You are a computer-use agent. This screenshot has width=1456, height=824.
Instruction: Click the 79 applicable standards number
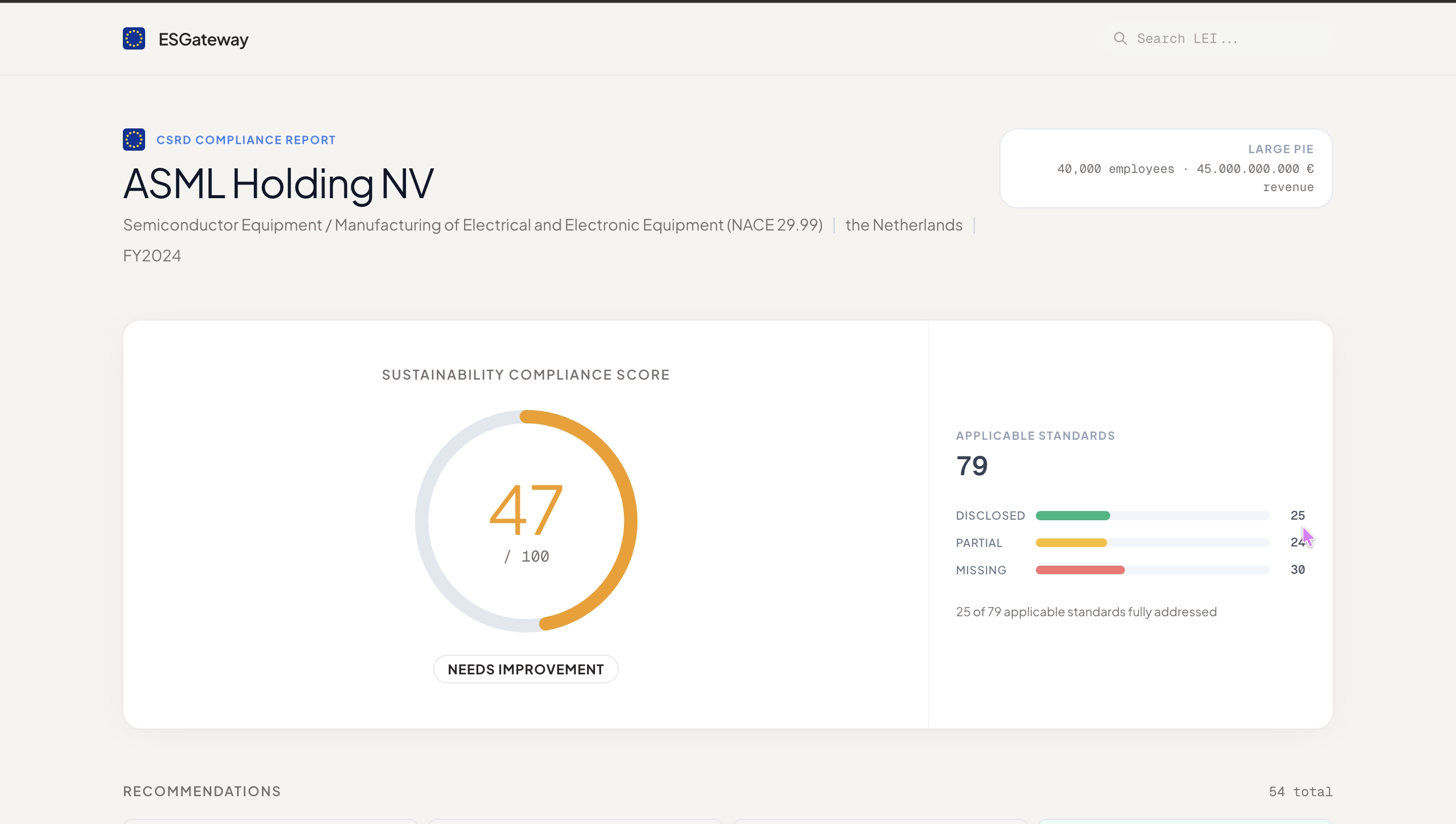point(972,466)
